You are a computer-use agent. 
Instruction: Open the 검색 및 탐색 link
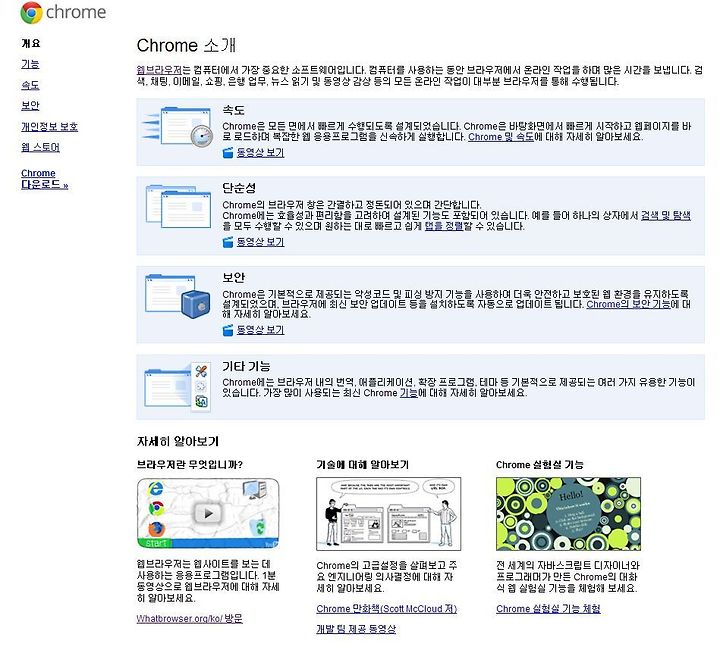[x=666, y=215]
